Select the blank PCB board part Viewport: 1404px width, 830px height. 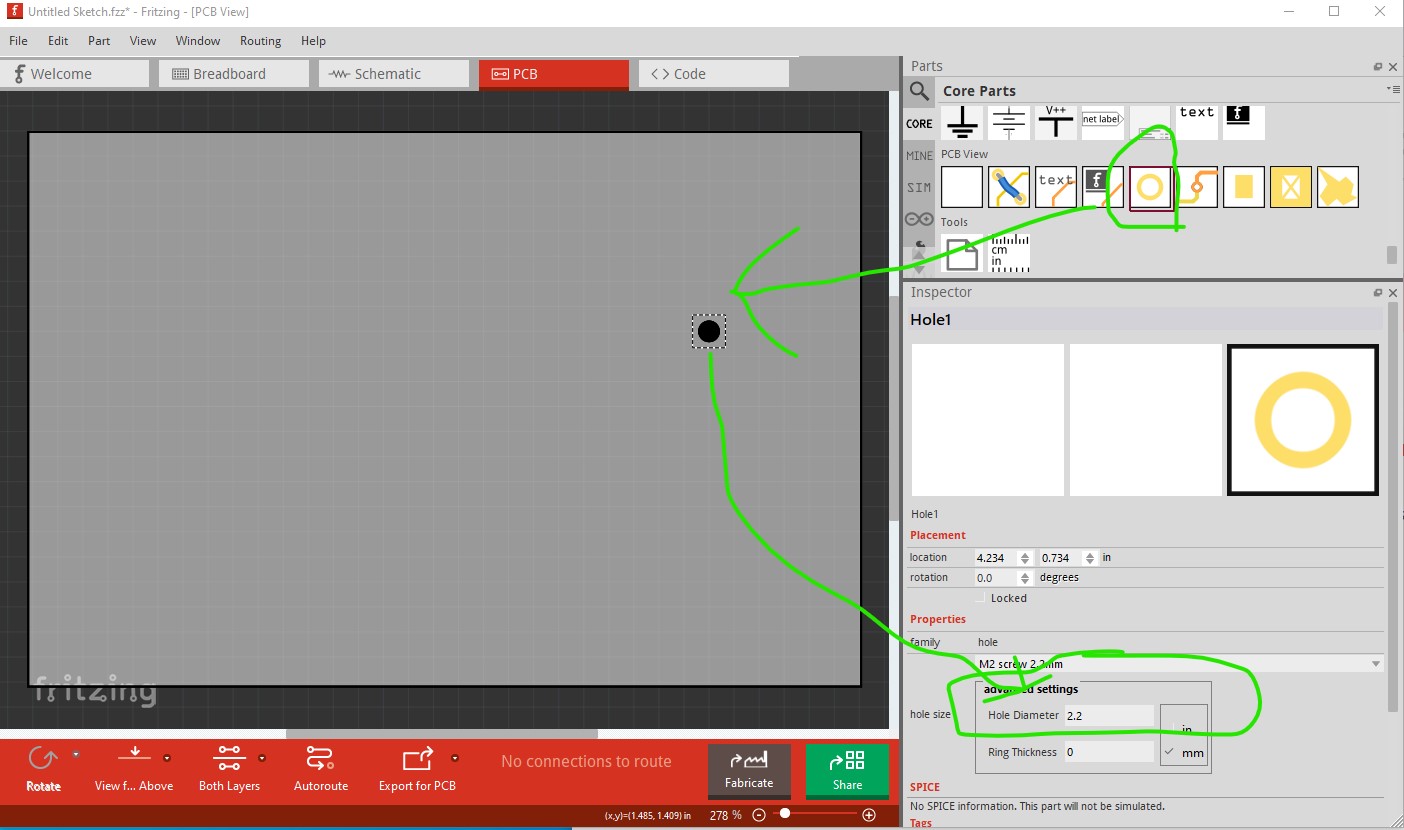(x=962, y=187)
